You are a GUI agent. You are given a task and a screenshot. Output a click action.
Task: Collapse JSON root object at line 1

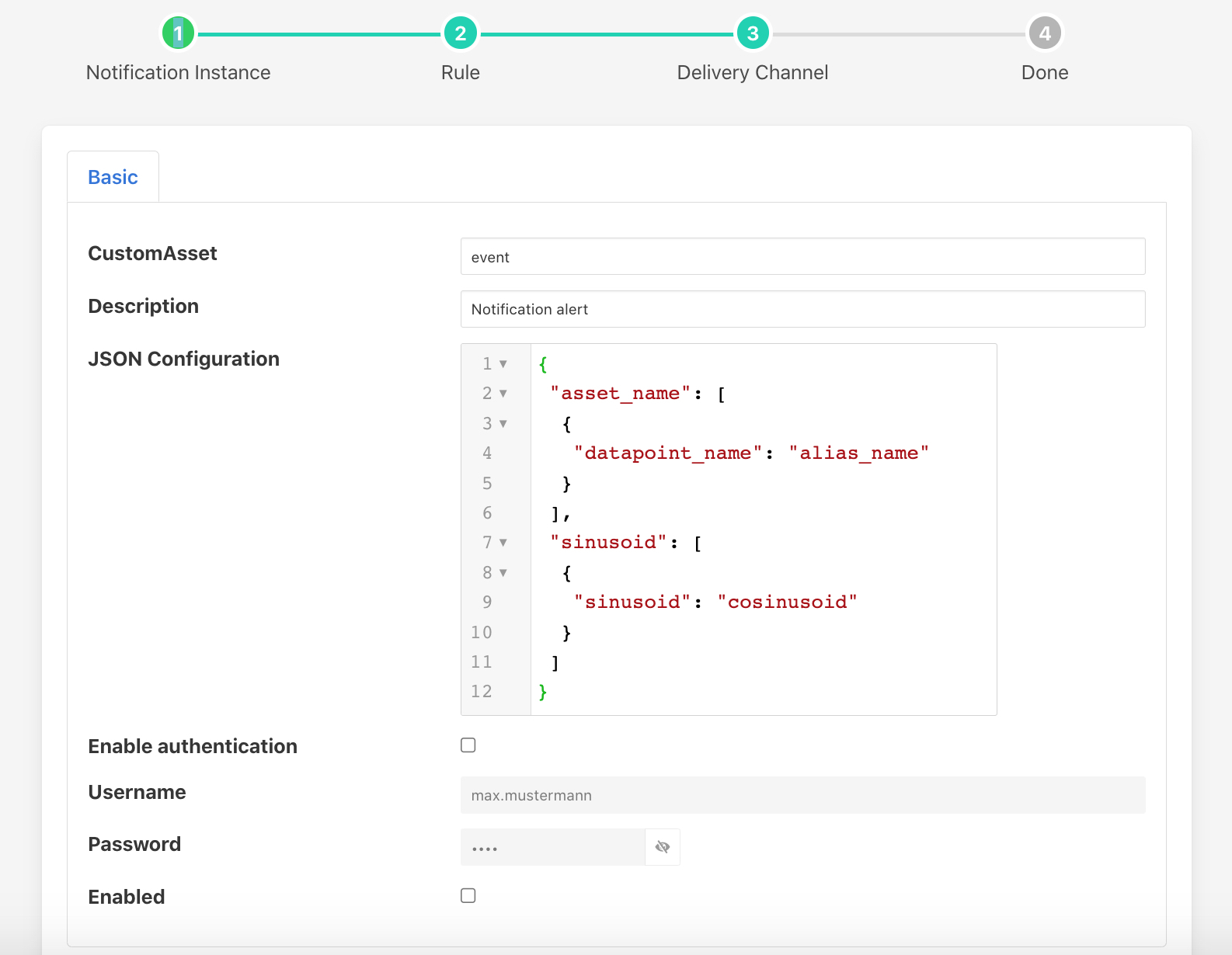(503, 364)
